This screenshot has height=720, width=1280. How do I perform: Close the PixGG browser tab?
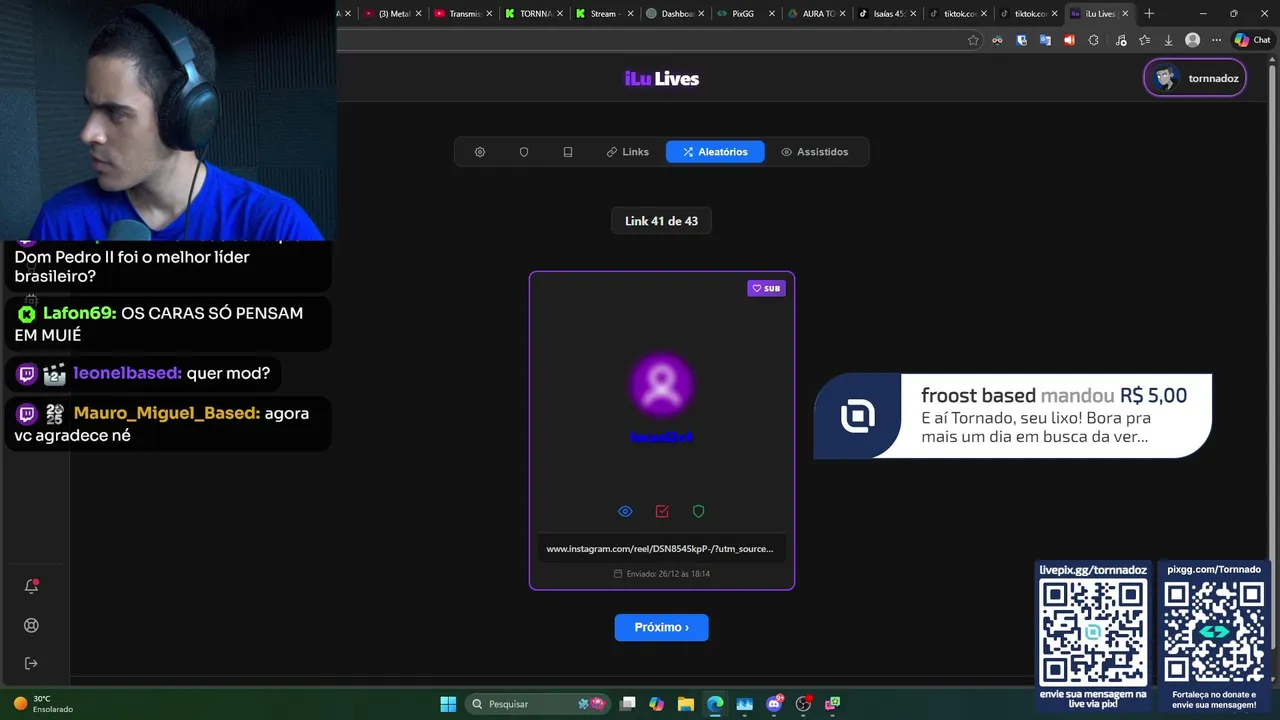coord(771,14)
